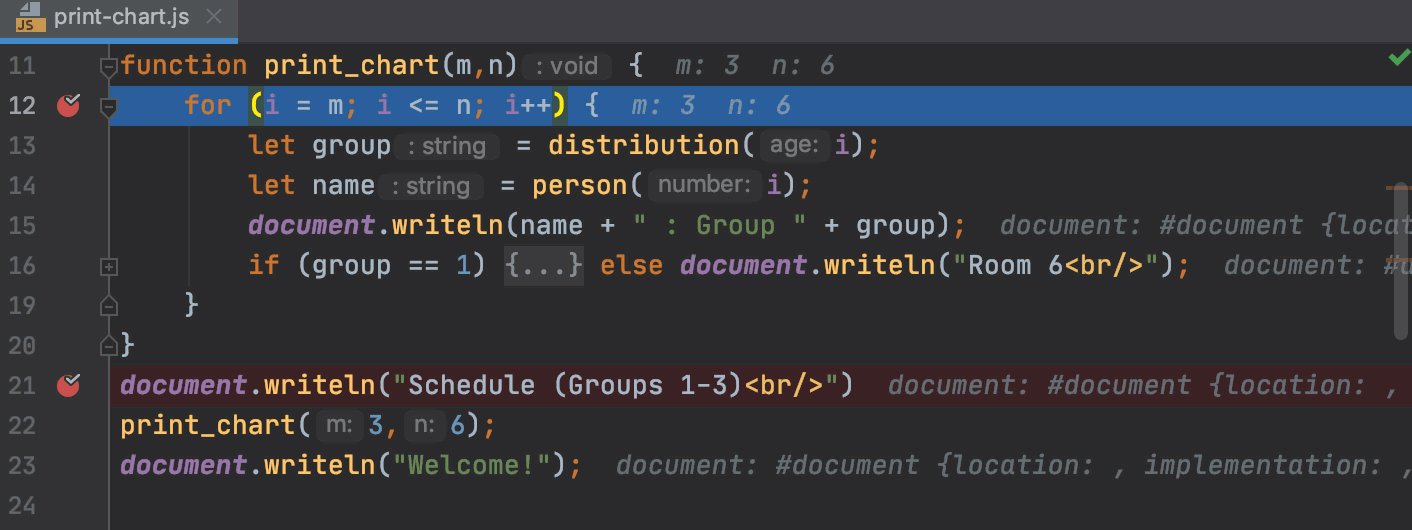The height and width of the screenshot is (530, 1412).
Task: Click the 'person' function call
Action: tap(580, 185)
